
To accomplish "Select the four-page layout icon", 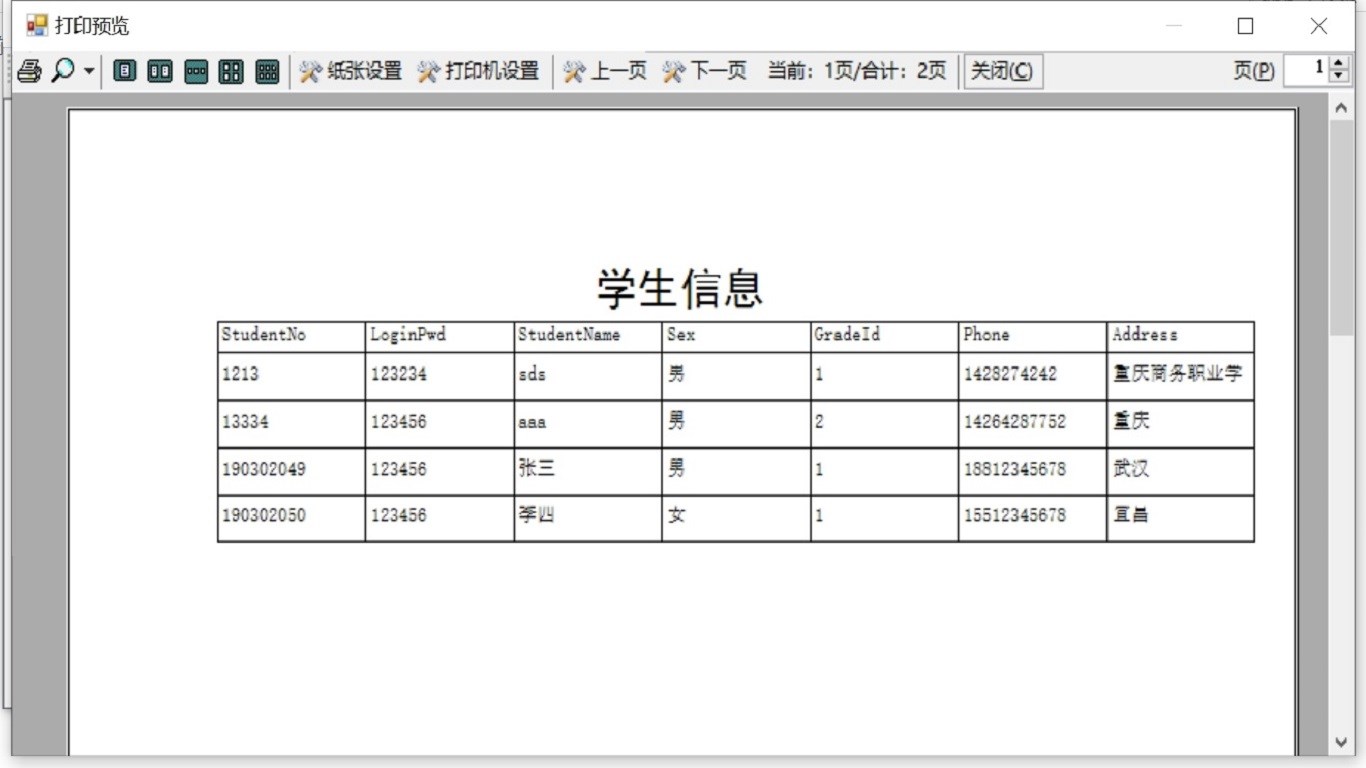I will pos(231,71).
